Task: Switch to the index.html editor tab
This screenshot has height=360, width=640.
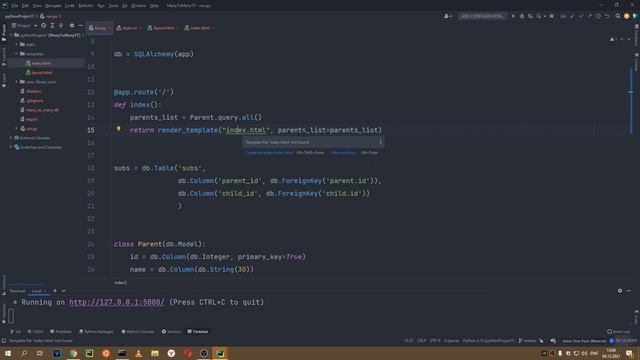Action: (x=199, y=28)
